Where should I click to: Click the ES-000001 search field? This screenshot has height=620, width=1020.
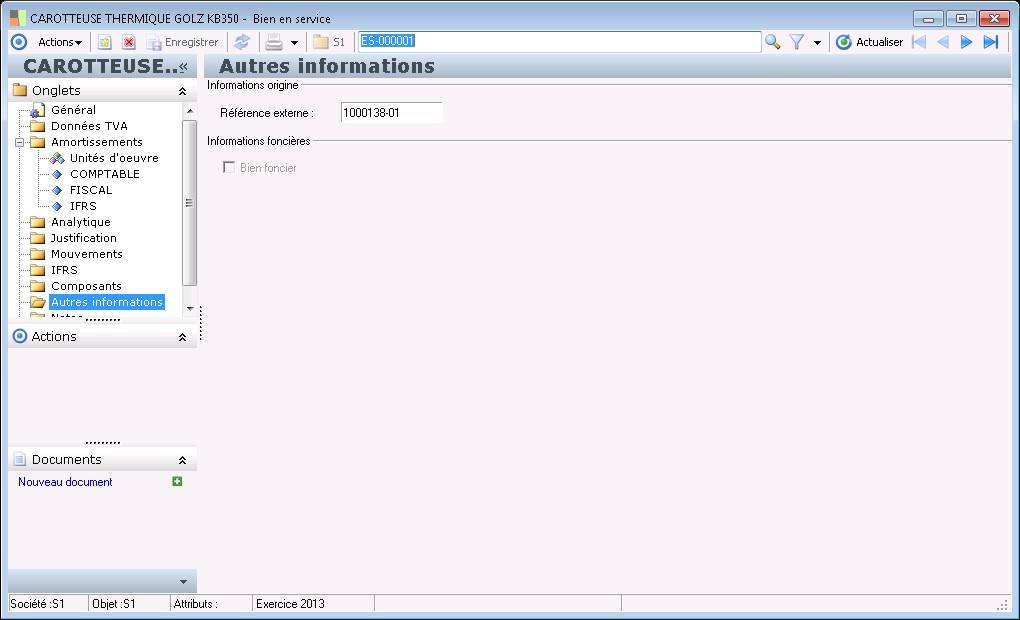(559, 42)
